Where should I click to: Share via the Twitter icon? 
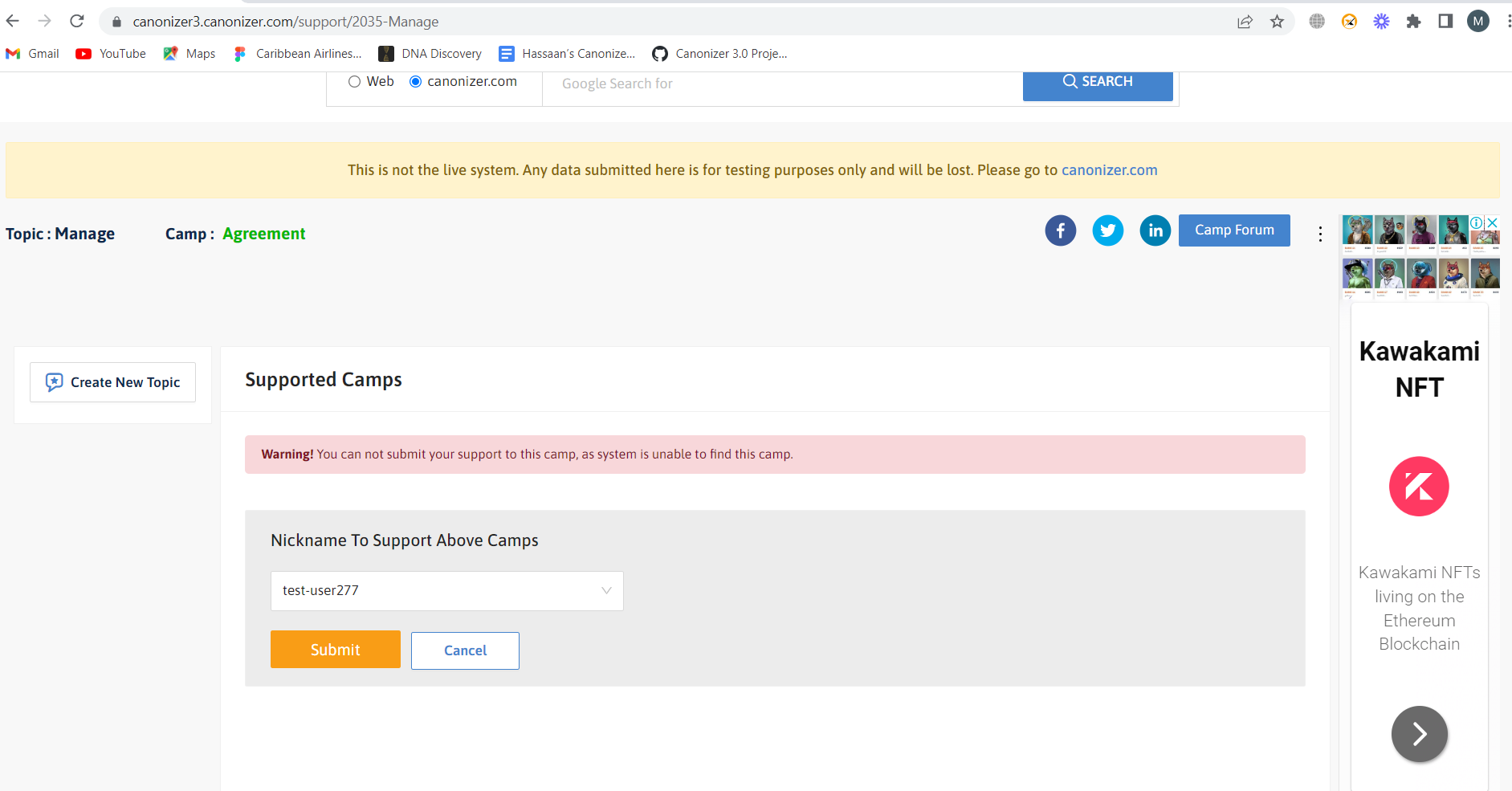(x=1108, y=230)
